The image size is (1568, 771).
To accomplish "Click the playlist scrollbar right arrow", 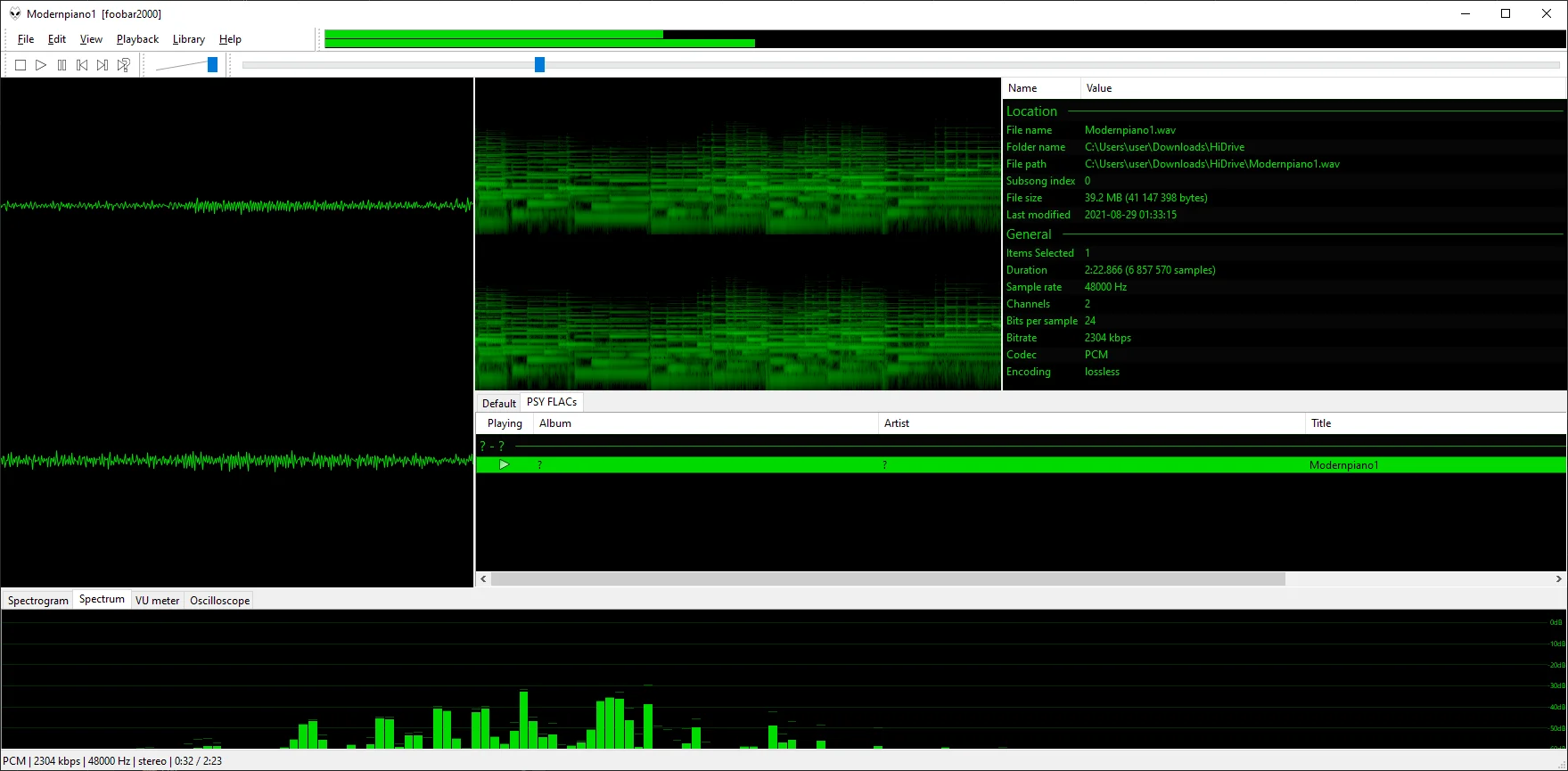I will point(1558,579).
